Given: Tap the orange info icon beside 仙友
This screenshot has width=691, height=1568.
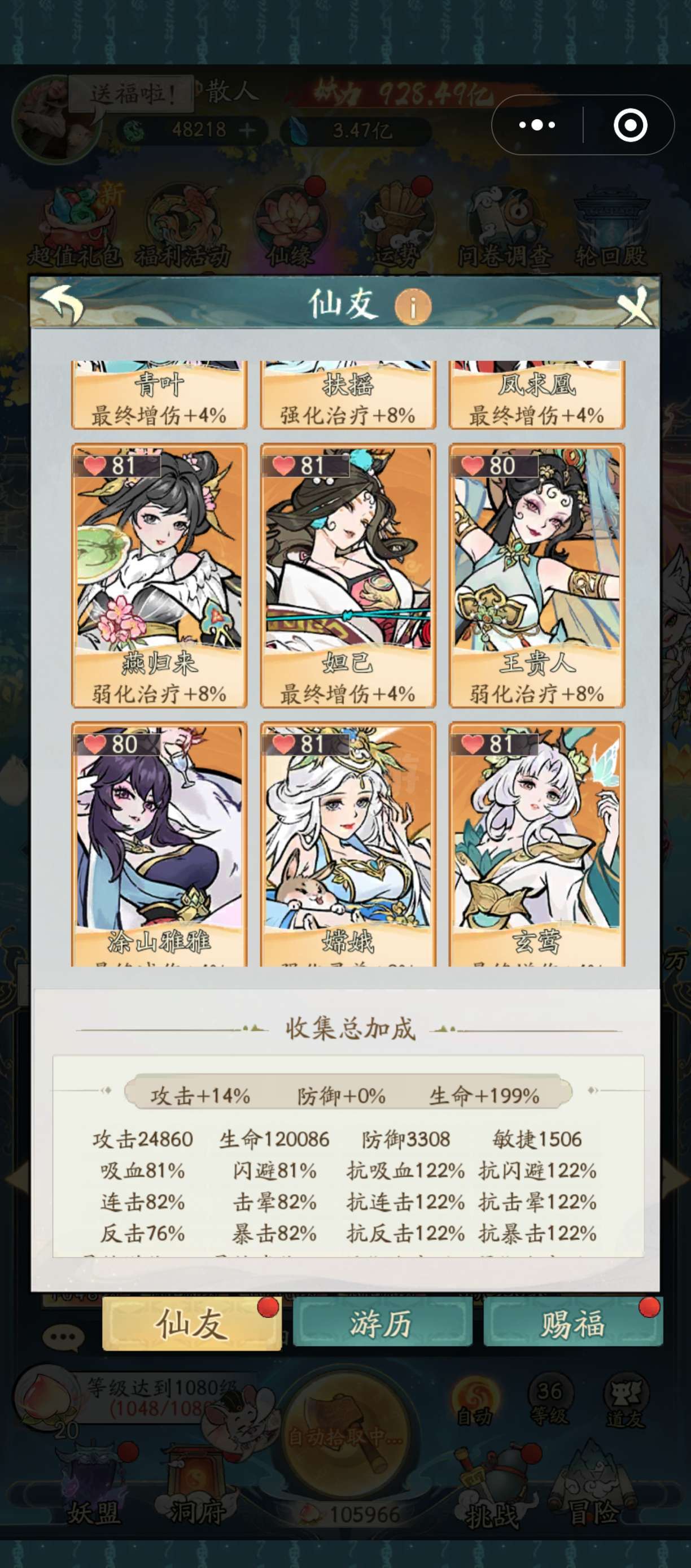Looking at the screenshot, I should click(x=413, y=306).
